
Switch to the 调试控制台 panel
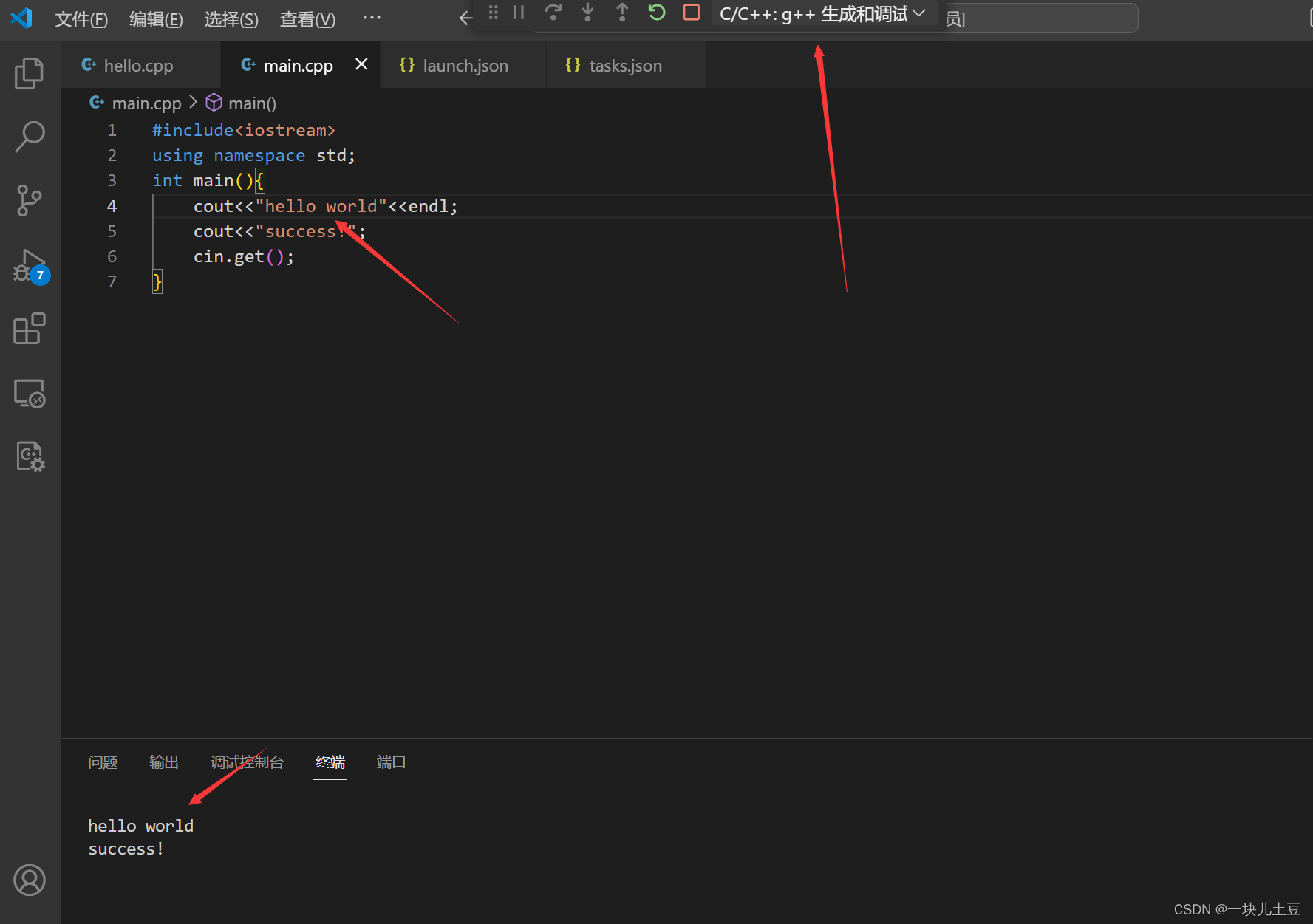point(248,762)
